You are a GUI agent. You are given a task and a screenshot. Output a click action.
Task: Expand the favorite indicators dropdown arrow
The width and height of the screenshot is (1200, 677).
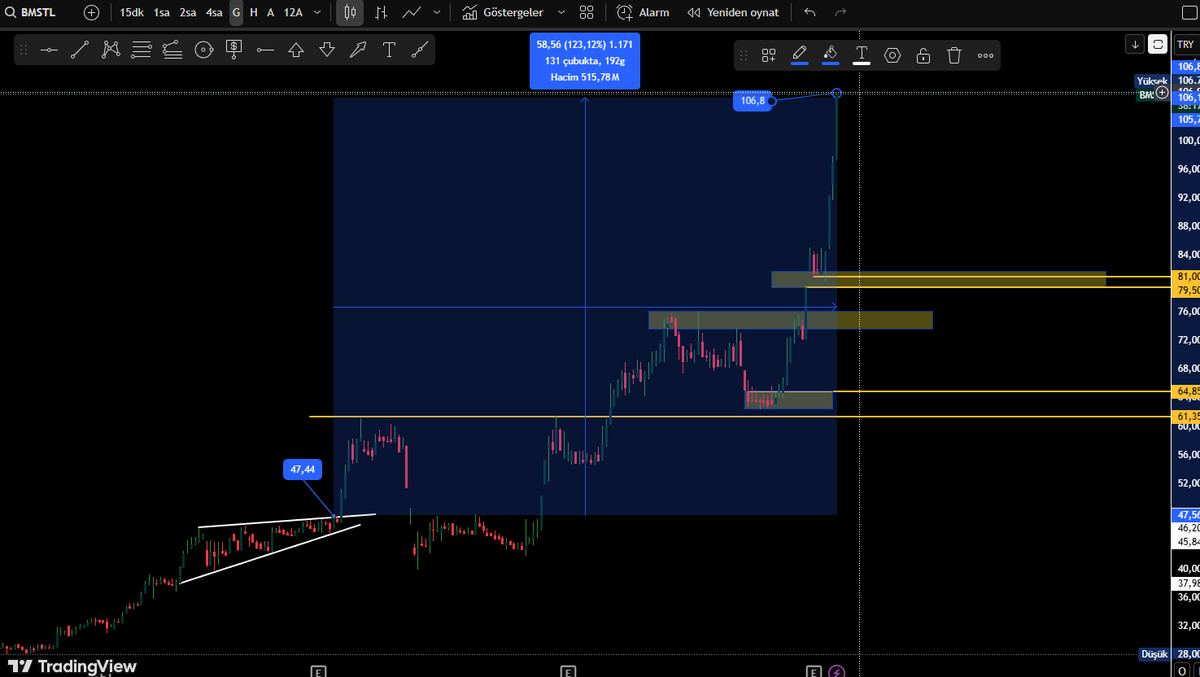561,13
